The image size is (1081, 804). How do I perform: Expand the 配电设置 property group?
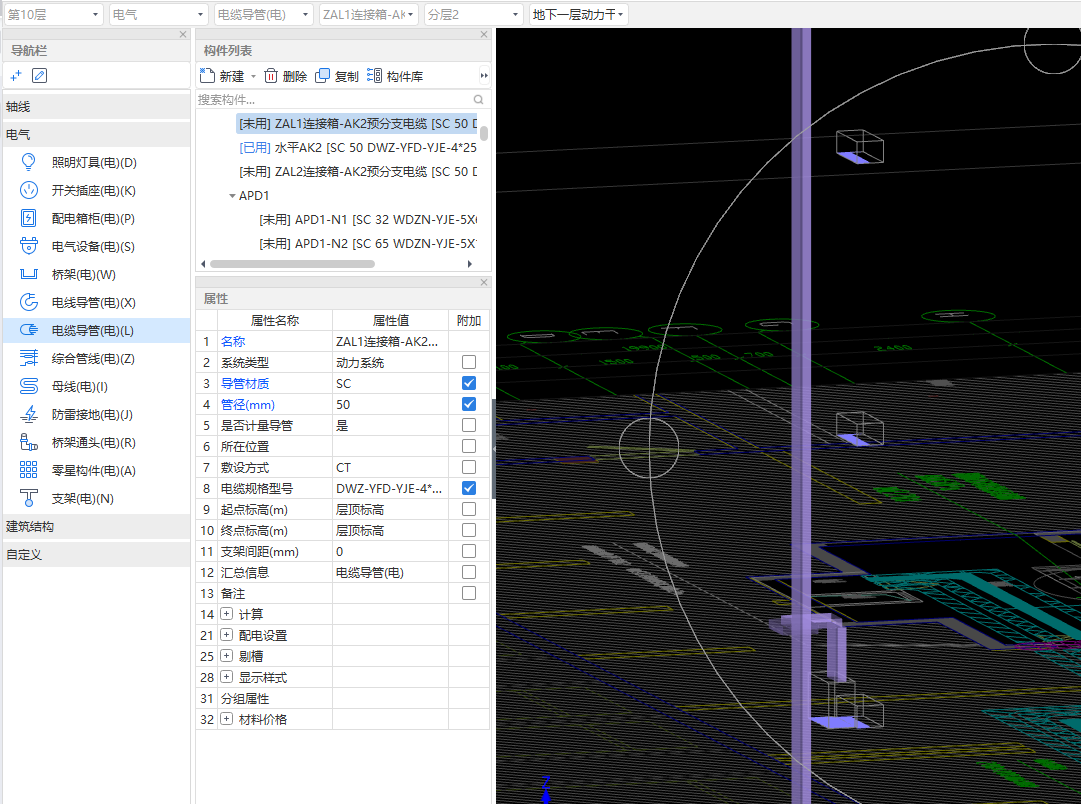(227, 635)
